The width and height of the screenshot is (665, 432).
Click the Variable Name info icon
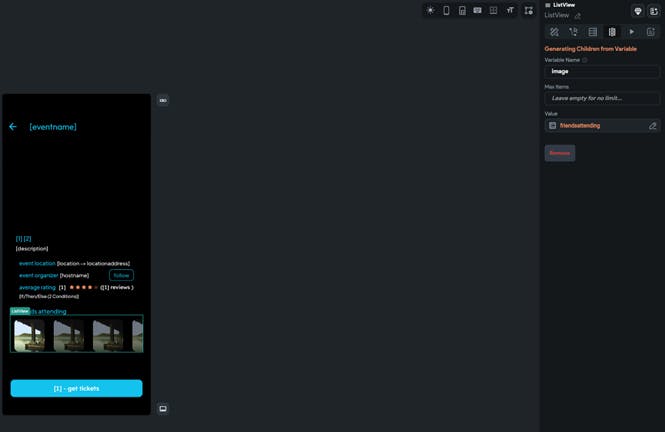tap(585, 60)
